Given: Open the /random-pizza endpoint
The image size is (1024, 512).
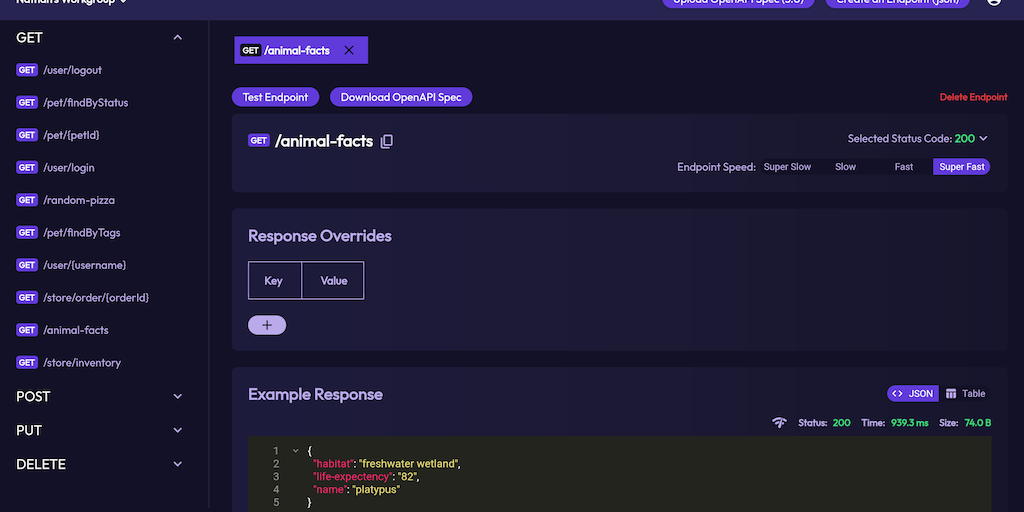Looking at the screenshot, I should point(78,200).
